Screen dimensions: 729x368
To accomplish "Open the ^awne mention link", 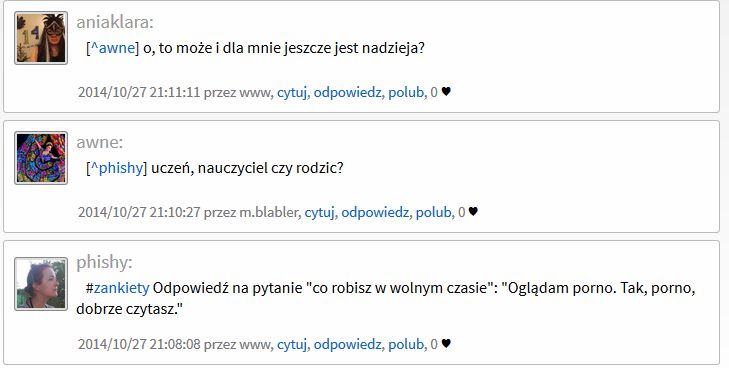I will coord(113,48).
